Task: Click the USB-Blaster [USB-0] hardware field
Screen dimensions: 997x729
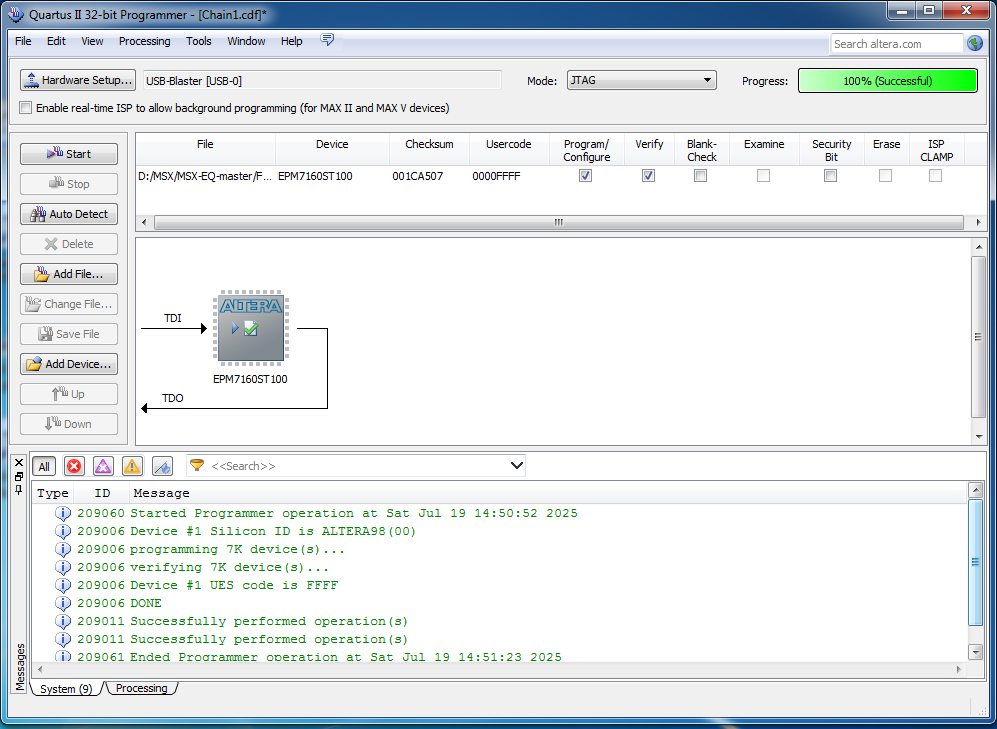Action: 322,81
